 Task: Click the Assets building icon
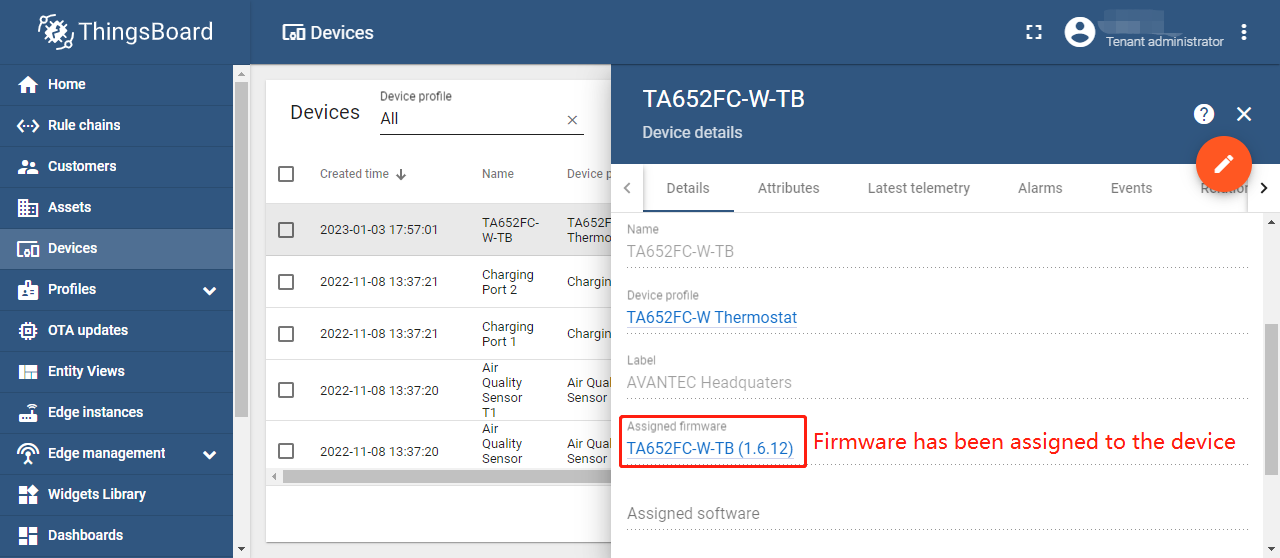28,207
